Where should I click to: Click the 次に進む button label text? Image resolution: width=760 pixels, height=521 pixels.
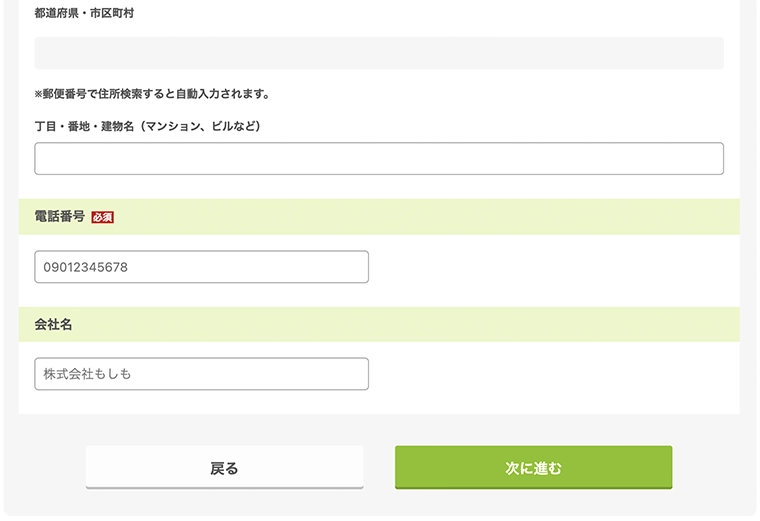pyautogui.click(x=533, y=468)
